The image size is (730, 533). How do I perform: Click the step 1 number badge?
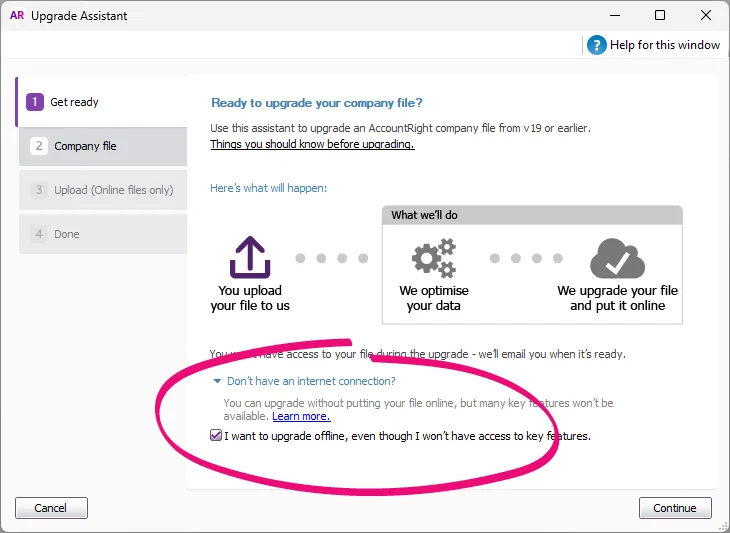click(x=35, y=102)
